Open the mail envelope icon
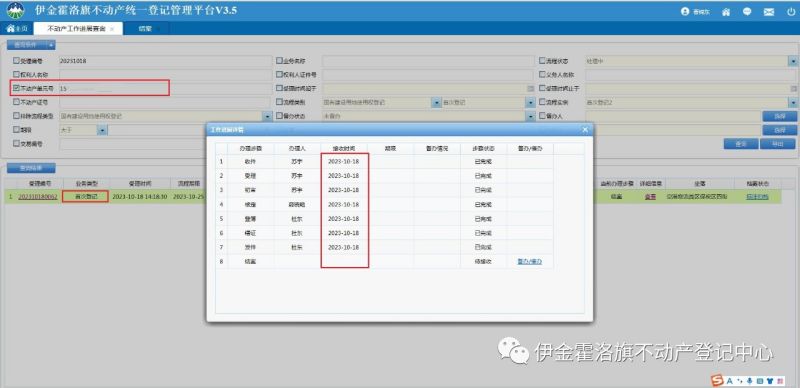 [768, 12]
